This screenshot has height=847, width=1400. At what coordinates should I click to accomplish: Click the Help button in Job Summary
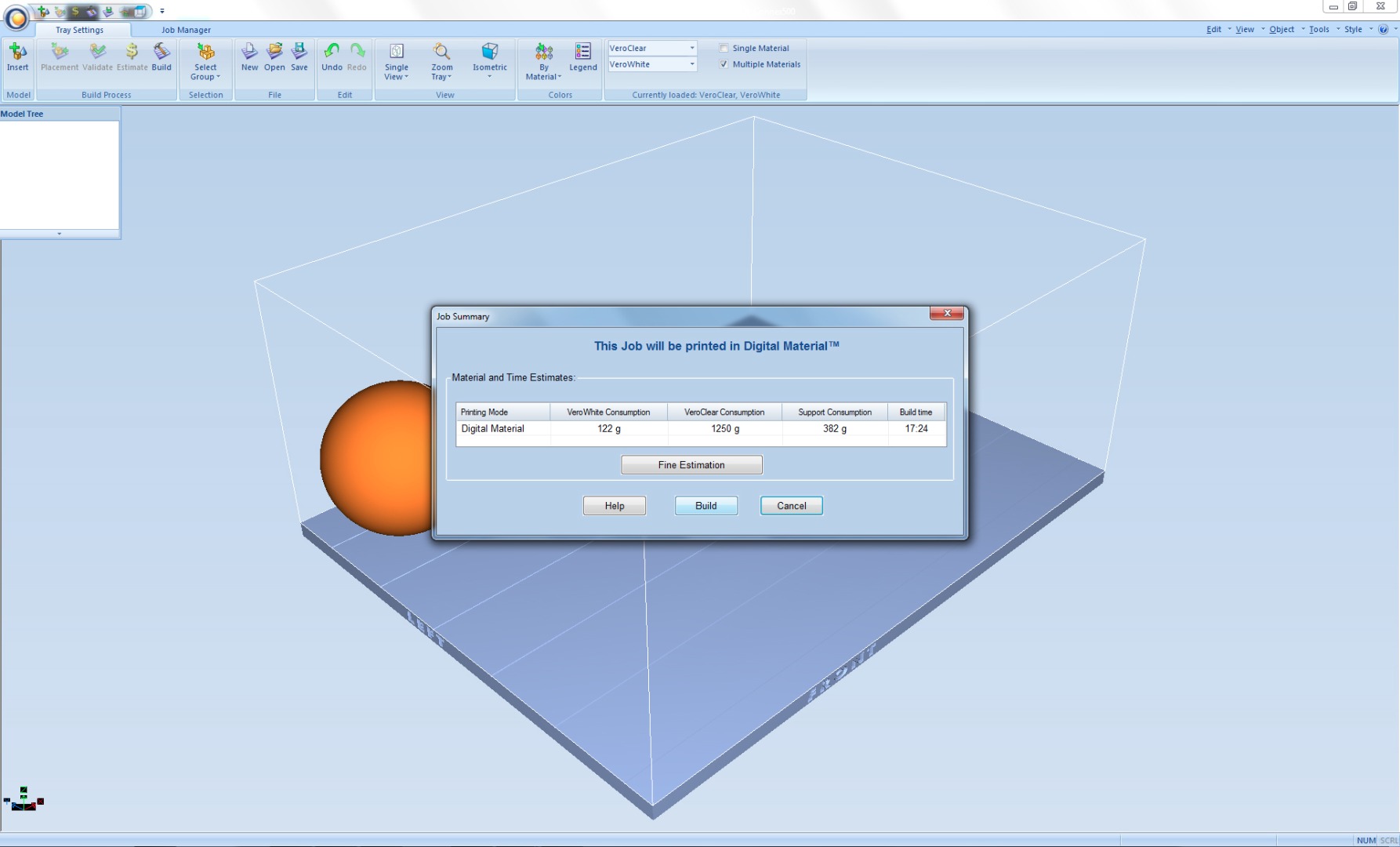point(615,506)
